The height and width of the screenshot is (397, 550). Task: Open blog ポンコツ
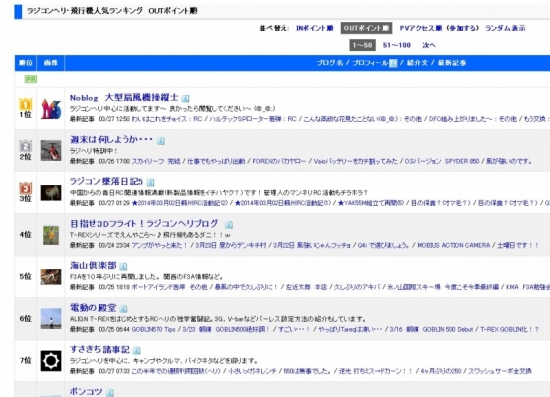pos(86,391)
